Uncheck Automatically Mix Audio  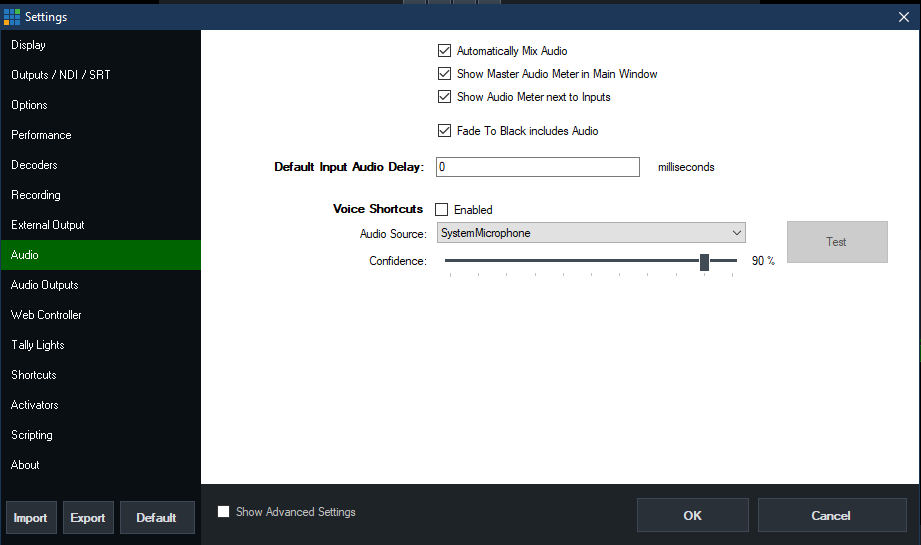pos(444,50)
